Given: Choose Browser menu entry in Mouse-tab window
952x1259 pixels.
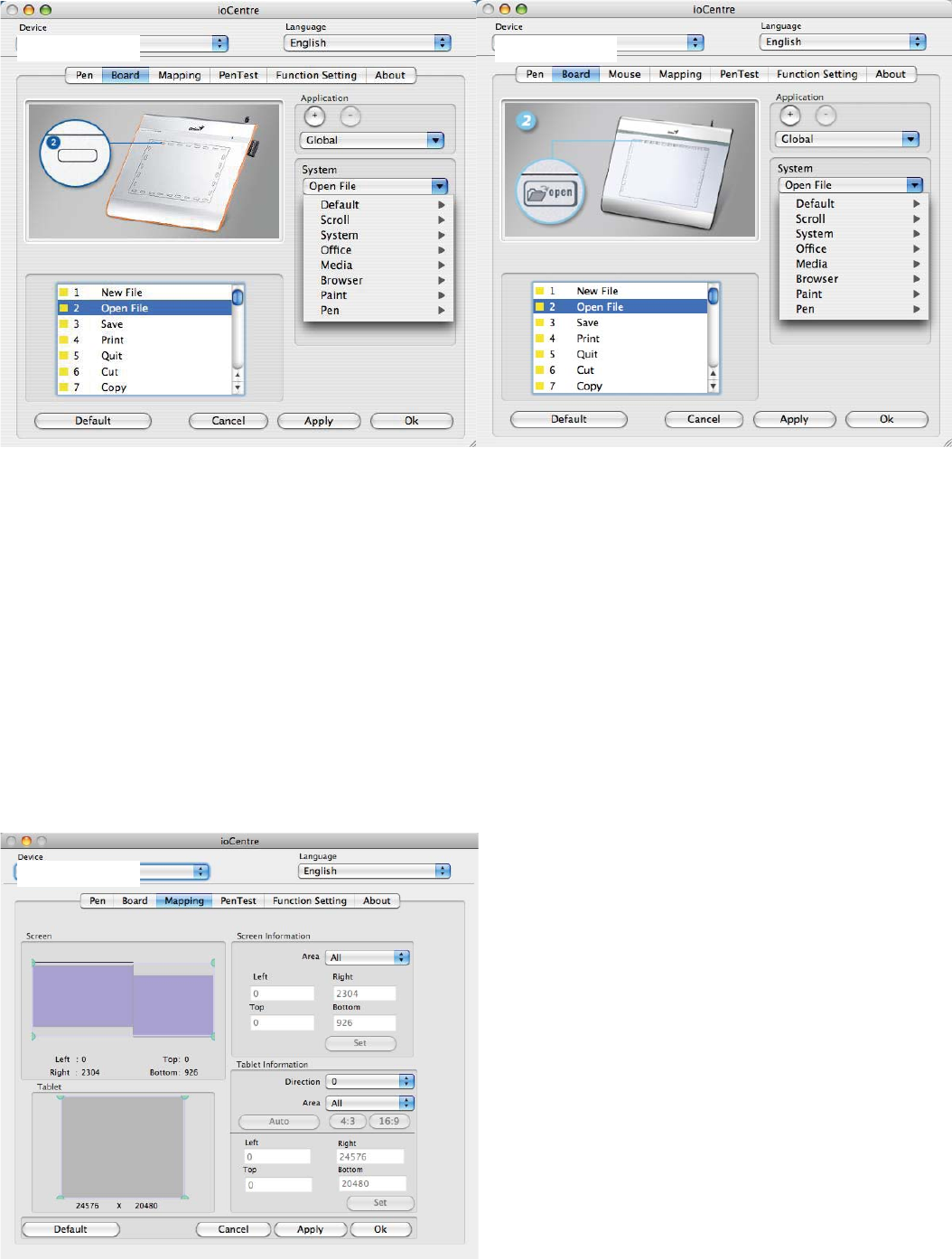Looking at the screenshot, I should [854, 279].
